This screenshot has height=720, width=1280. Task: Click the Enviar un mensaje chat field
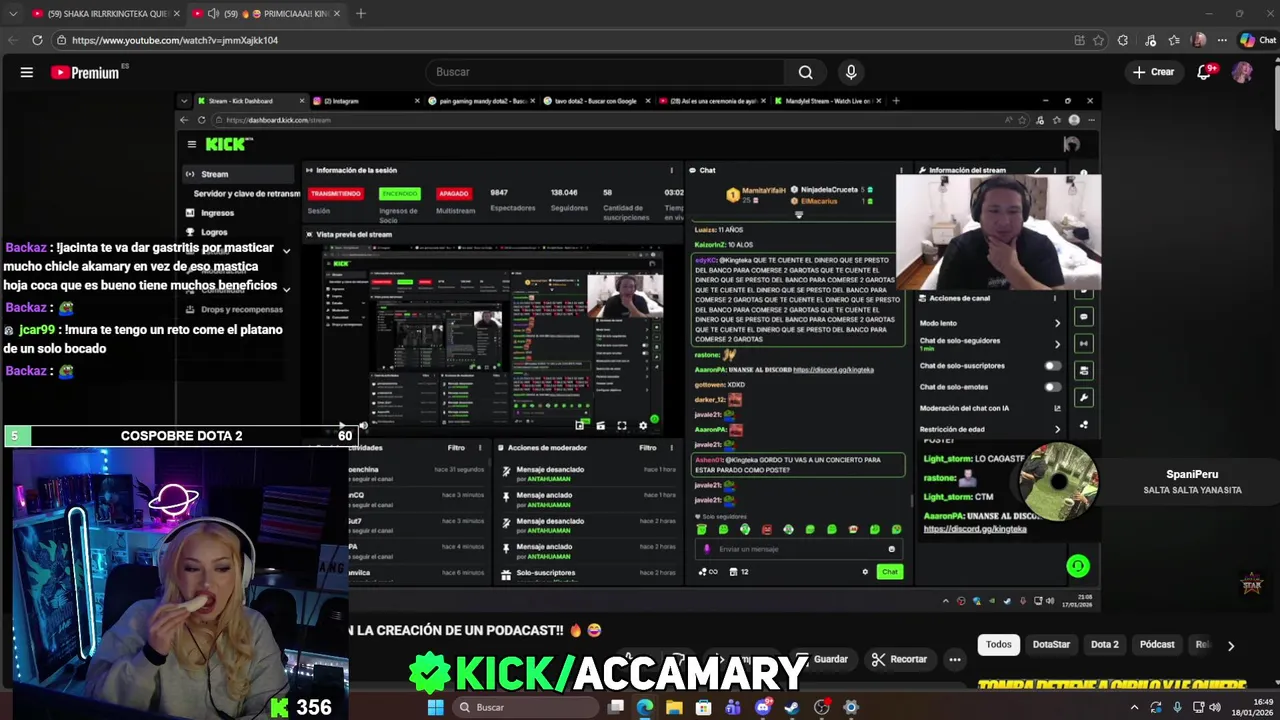pyautogui.click(x=798, y=549)
